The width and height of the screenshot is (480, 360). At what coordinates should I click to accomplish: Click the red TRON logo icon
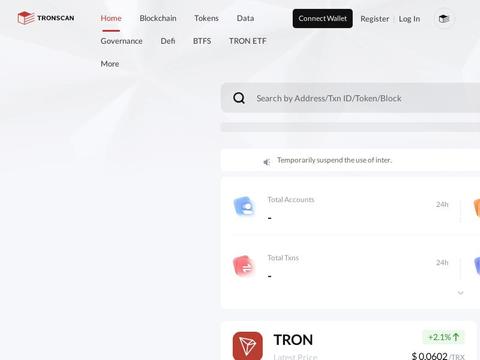(248, 346)
